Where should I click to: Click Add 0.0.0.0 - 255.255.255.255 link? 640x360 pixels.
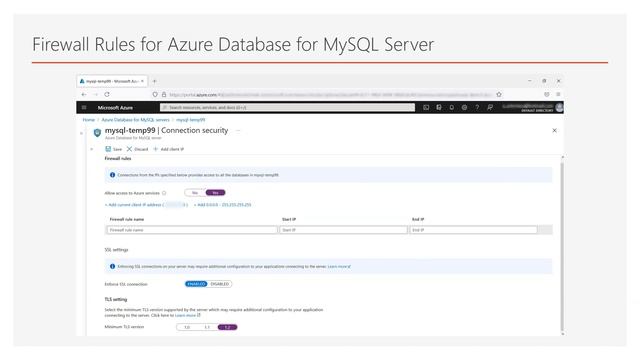point(222,205)
